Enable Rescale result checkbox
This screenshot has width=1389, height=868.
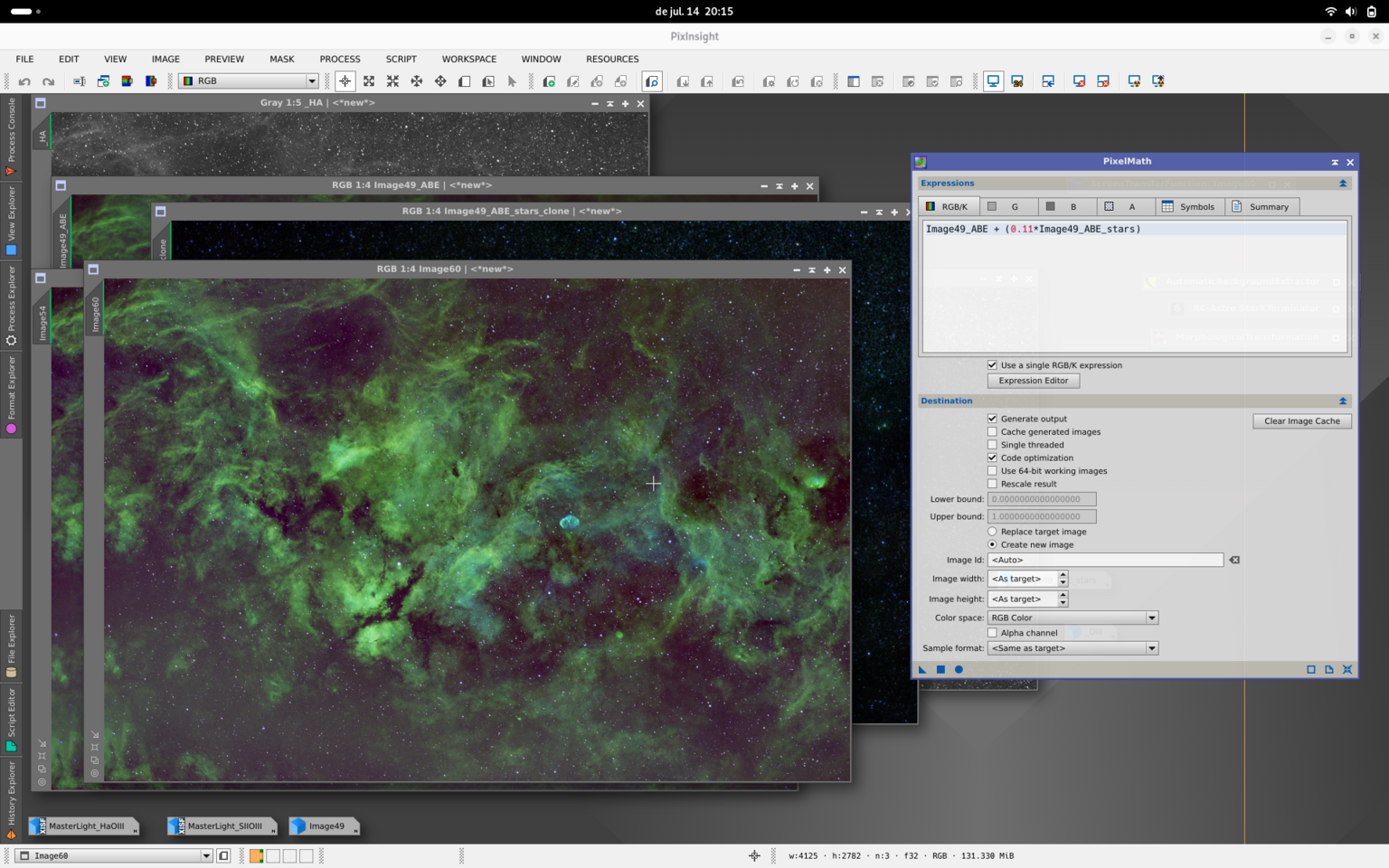(992, 484)
